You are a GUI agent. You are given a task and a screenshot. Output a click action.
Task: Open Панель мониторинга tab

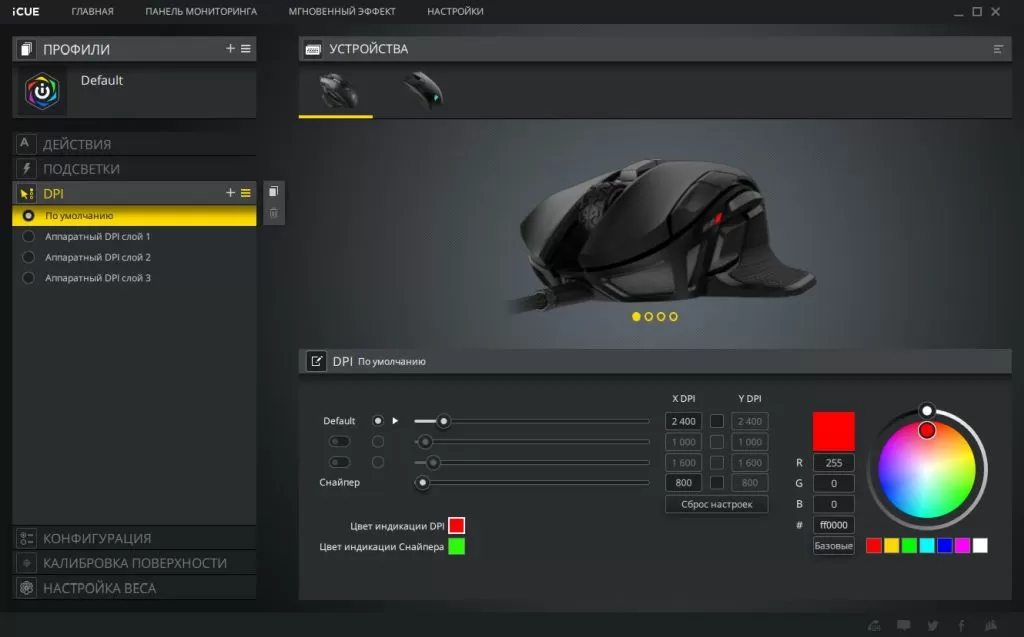(201, 11)
